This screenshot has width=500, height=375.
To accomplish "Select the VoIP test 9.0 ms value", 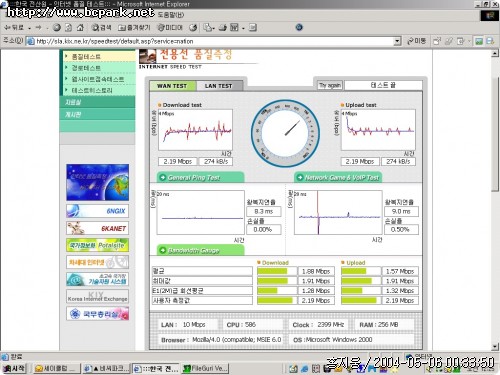I will pyautogui.click(x=401, y=211).
